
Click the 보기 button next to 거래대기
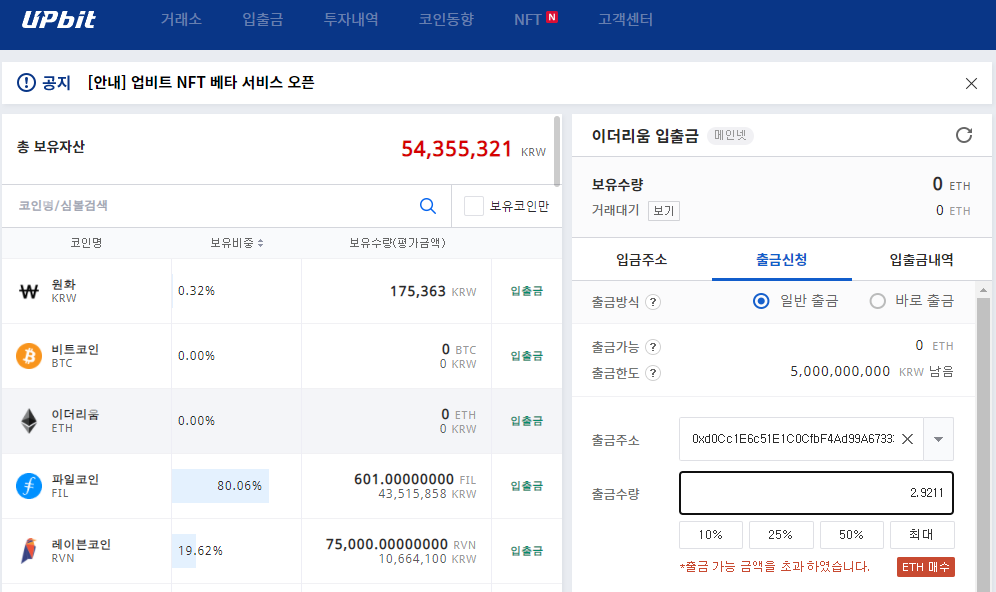[x=664, y=211]
